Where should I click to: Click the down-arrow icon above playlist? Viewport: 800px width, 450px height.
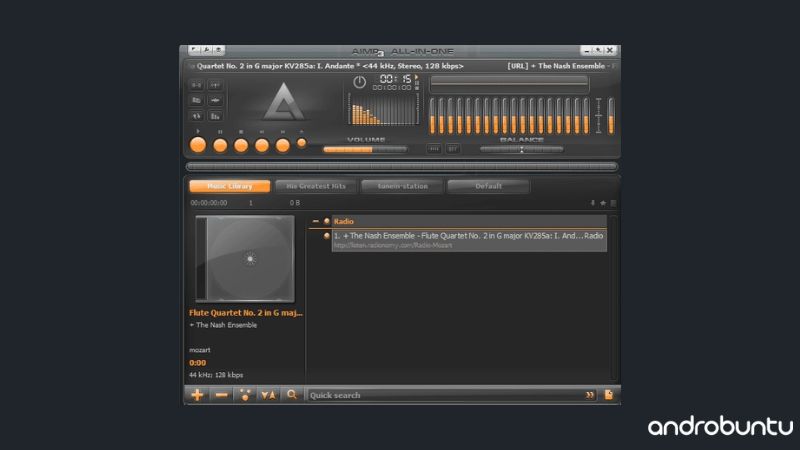[593, 203]
